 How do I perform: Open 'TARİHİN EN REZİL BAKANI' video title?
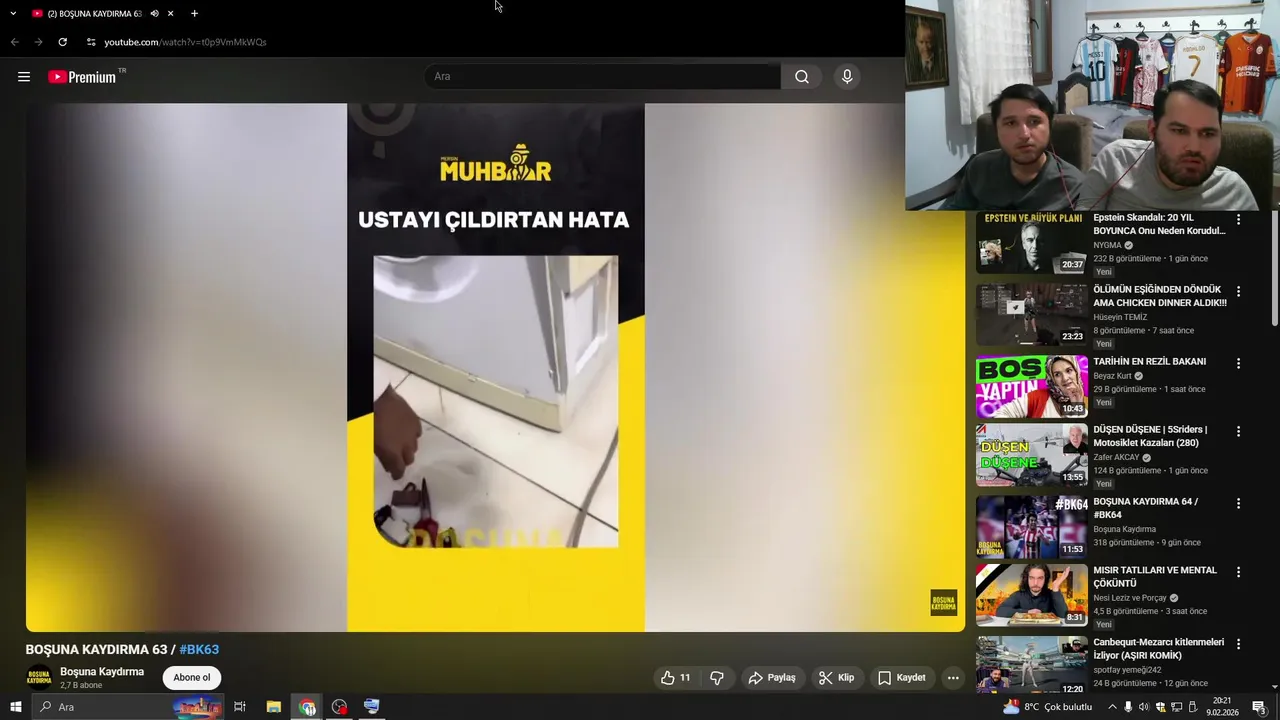(x=1149, y=362)
